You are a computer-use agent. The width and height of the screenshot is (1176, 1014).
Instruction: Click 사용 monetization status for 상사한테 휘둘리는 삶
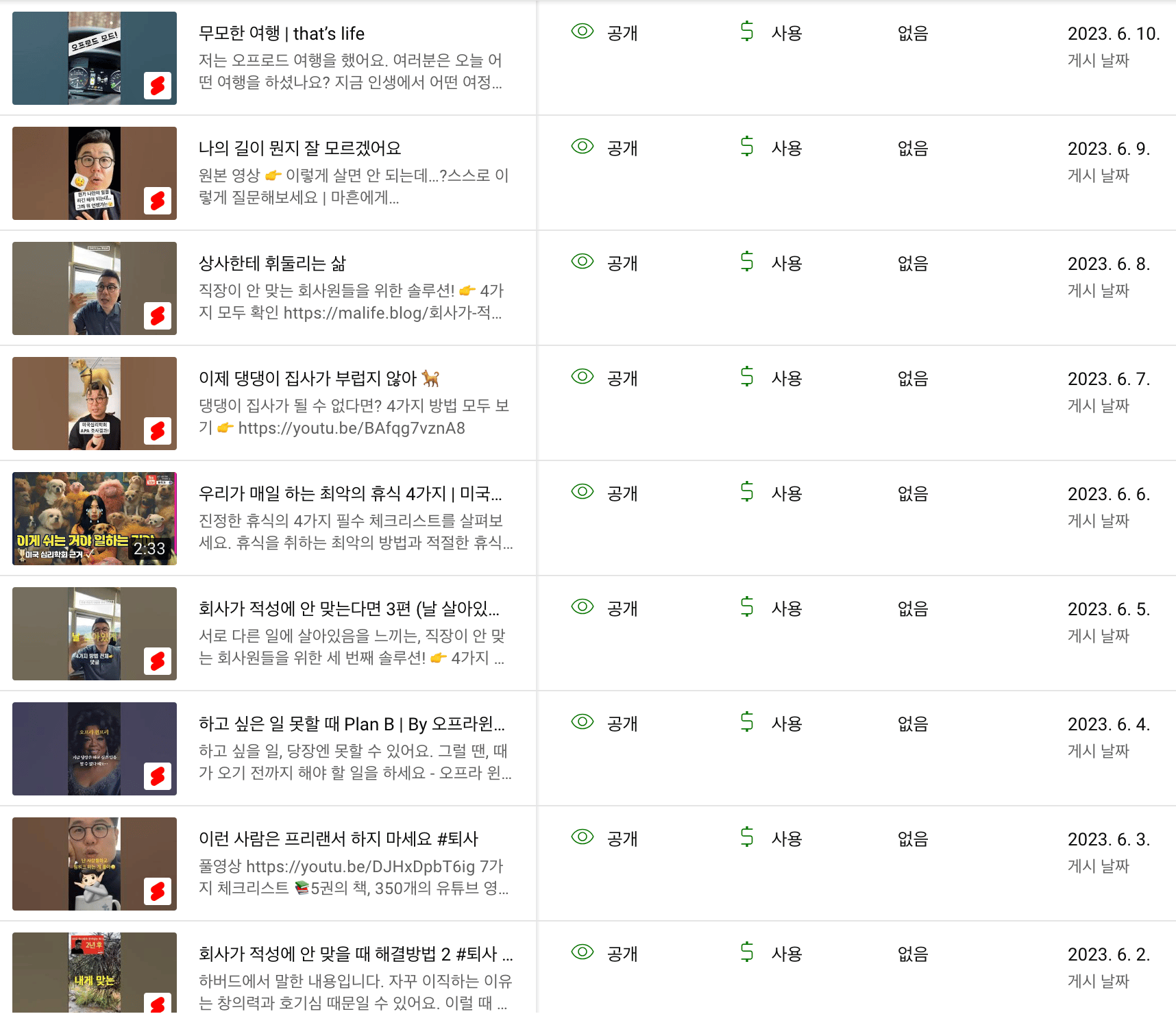pos(787,264)
